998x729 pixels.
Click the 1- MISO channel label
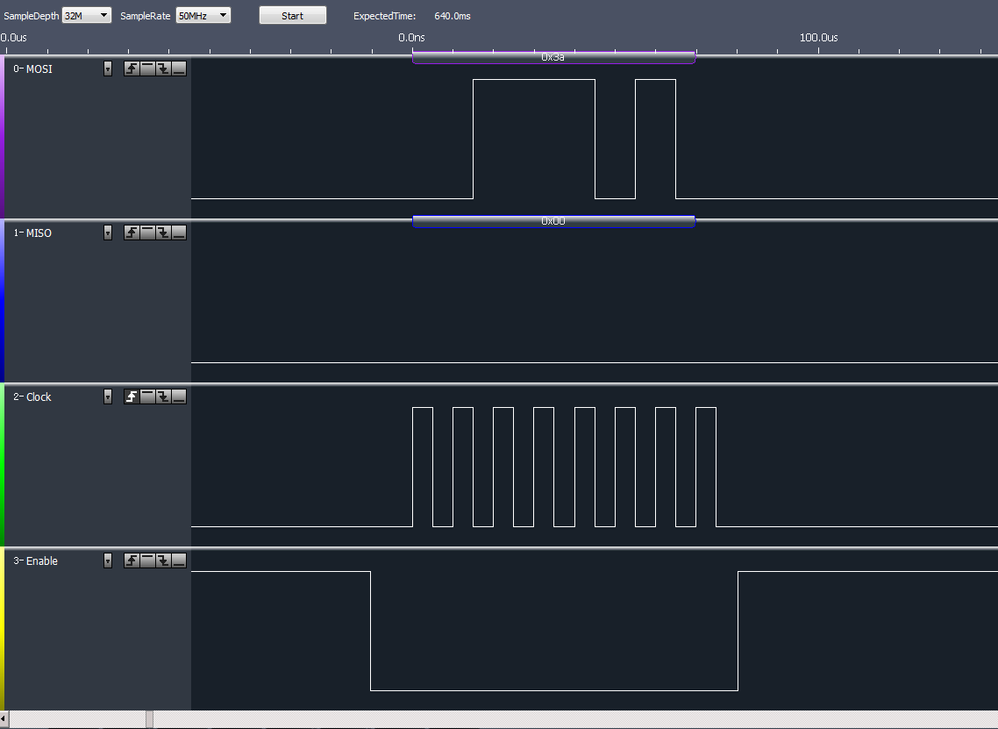[32, 233]
